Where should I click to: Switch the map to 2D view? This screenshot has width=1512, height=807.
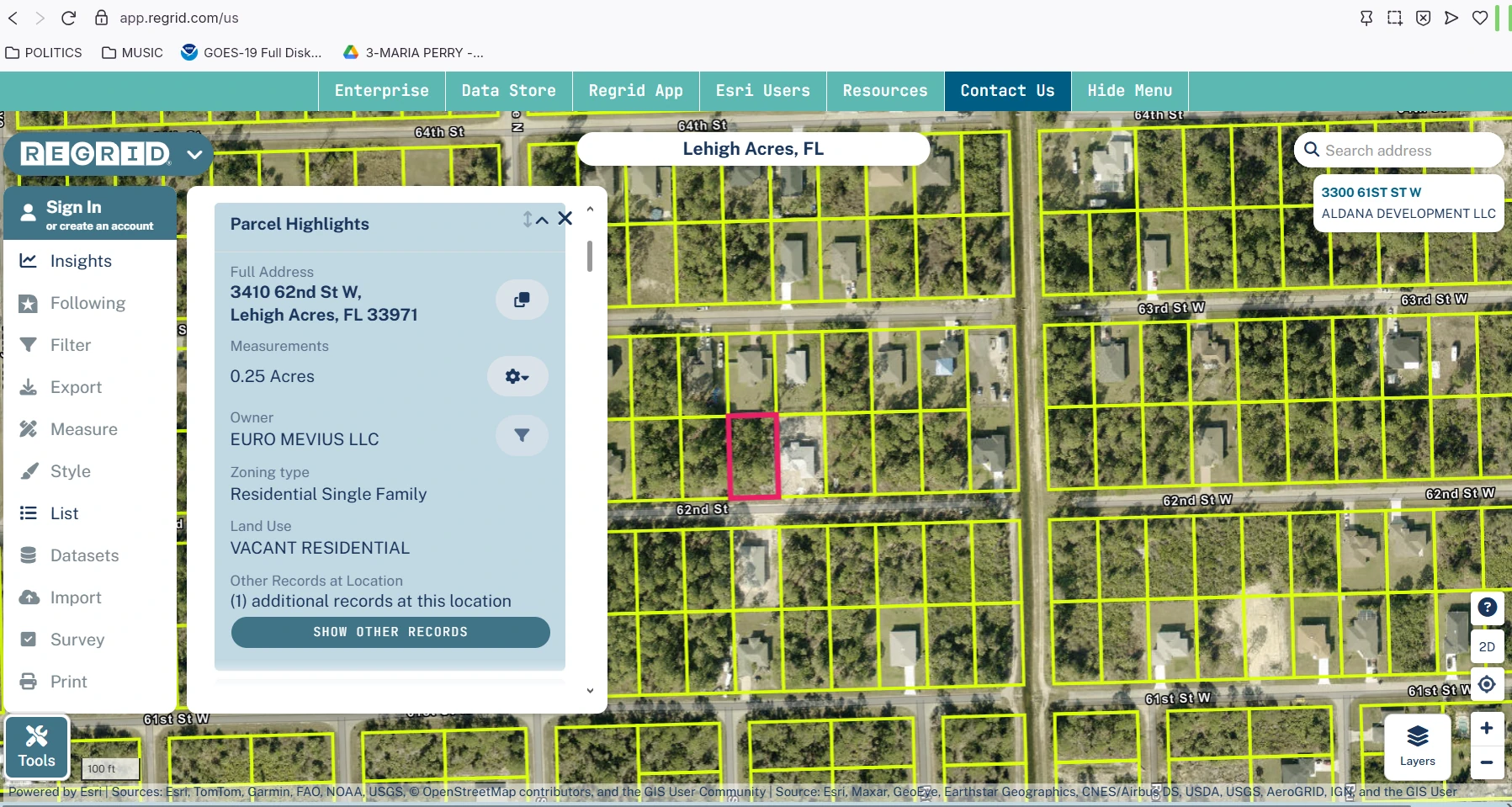point(1487,646)
